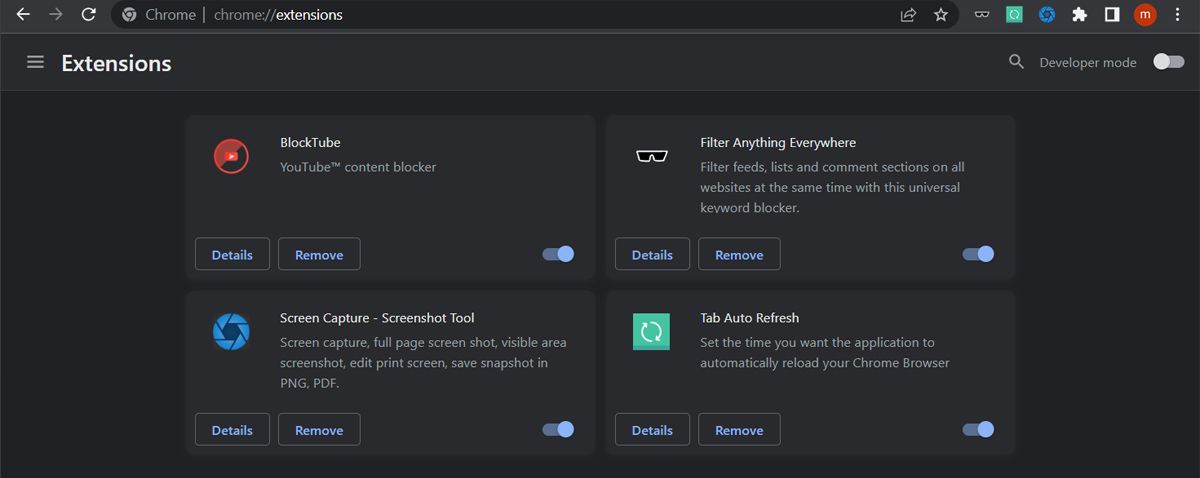Click the Tab Auto Refresh toolbar icon
The image size is (1200, 478).
tap(1015, 15)
